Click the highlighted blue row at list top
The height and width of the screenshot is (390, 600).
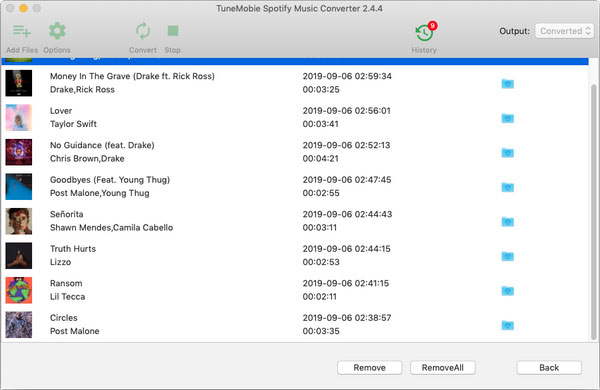coord(295,61)
